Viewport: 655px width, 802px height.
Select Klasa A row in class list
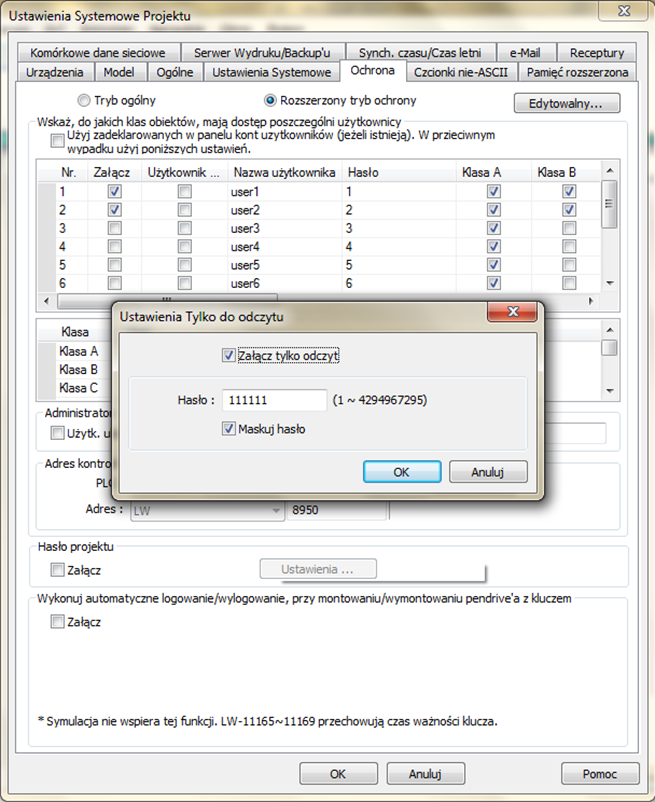click(x=78, y=351)
